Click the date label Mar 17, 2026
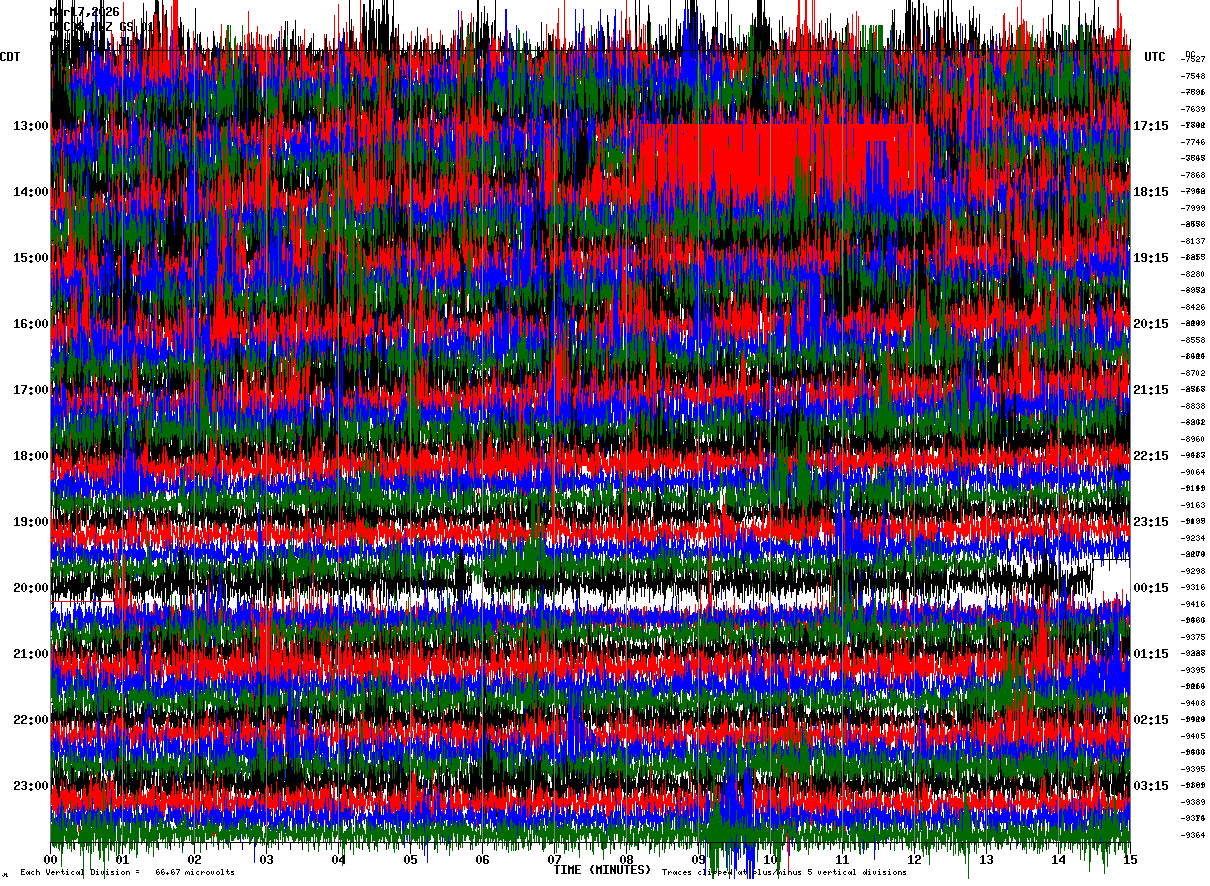 pyautogui.click(x=85, y=12)
